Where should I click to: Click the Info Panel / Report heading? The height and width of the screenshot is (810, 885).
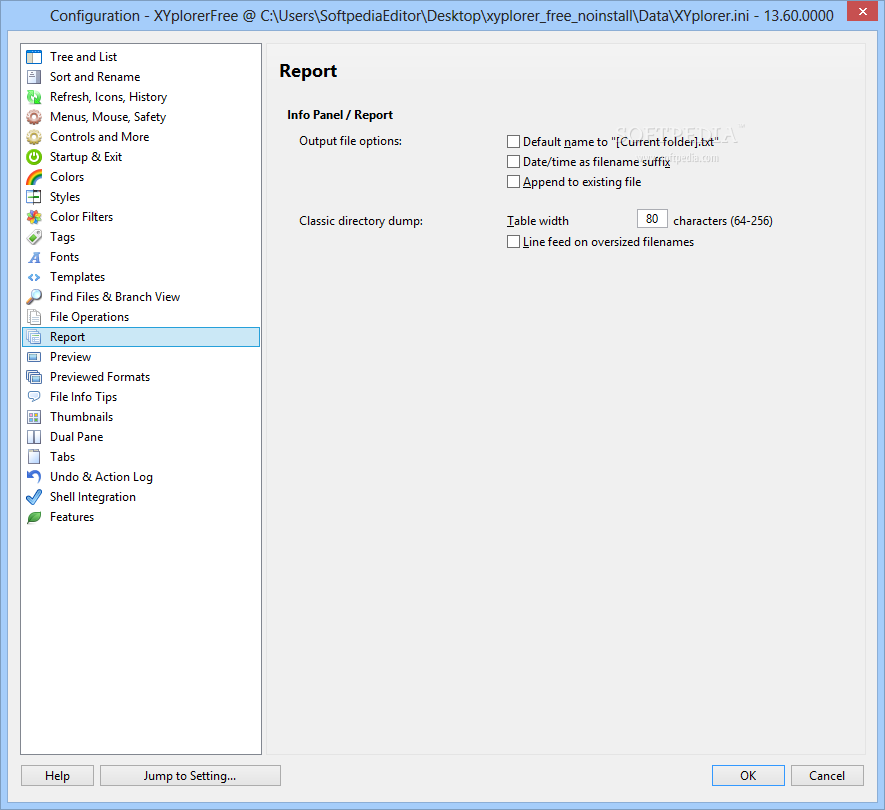pos(340,115)
